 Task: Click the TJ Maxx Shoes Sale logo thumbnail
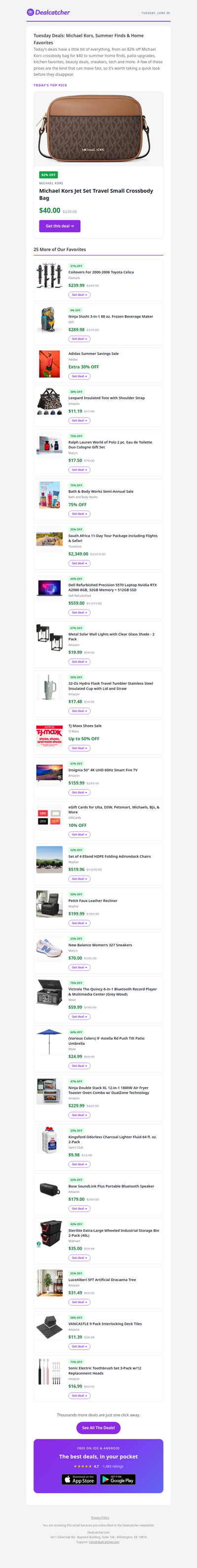pyautogui.click(x=49, y=736)
